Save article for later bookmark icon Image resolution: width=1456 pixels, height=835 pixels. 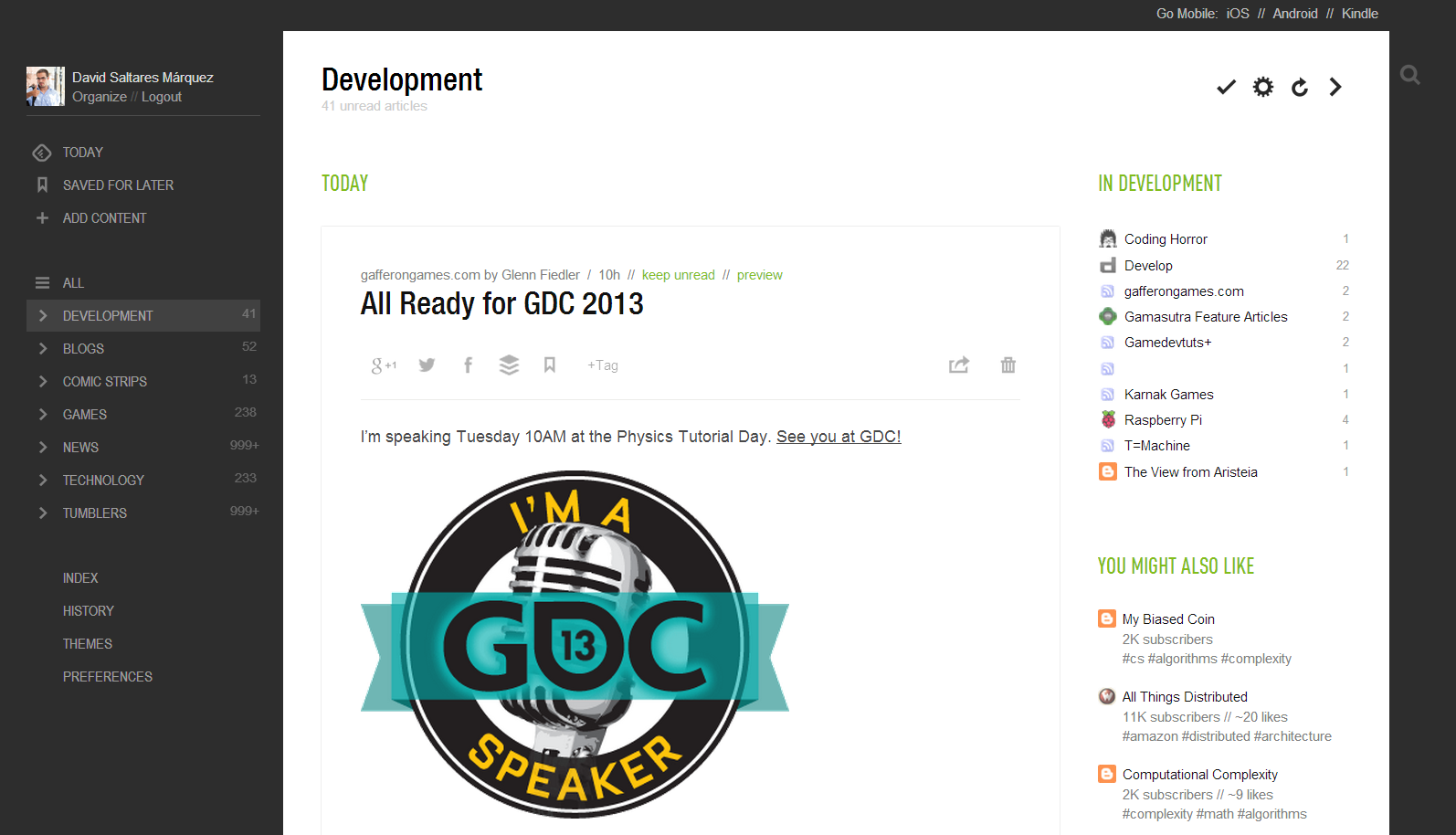pyautogui.click(x=550, y=365)
